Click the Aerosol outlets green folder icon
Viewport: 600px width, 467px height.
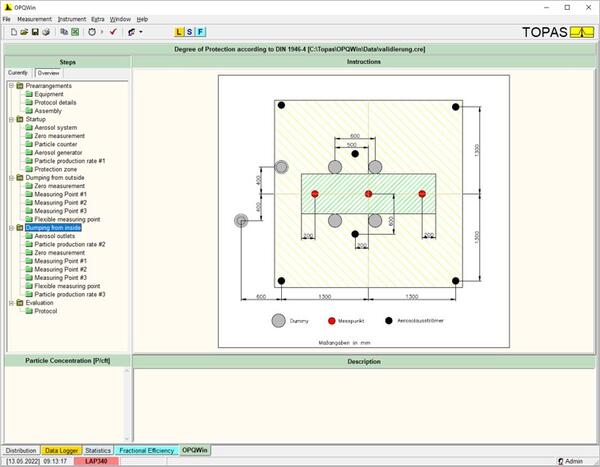click(29, 236)
